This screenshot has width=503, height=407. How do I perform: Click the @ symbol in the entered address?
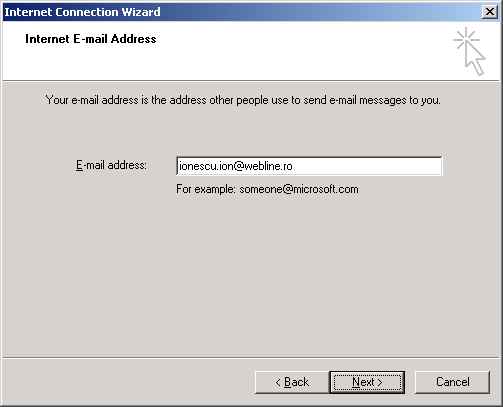click(239, 166)
